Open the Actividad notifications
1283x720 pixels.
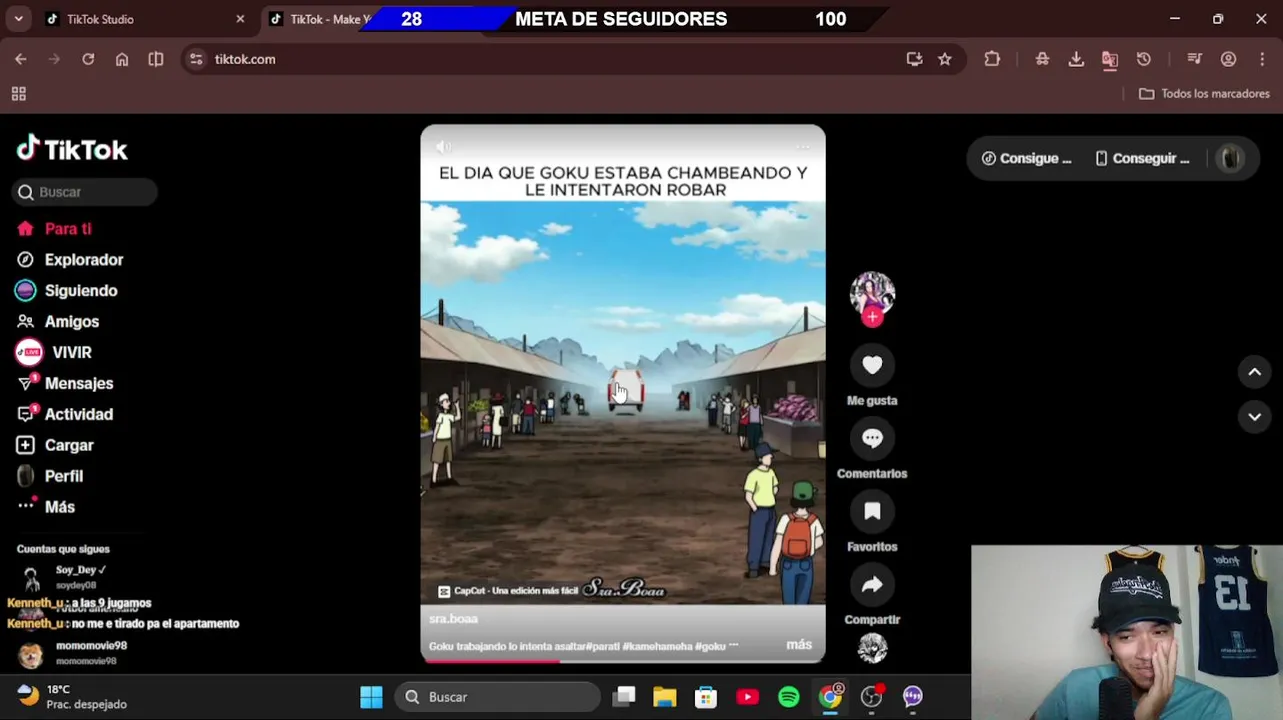pyautogui.click(x=65, y=415)
